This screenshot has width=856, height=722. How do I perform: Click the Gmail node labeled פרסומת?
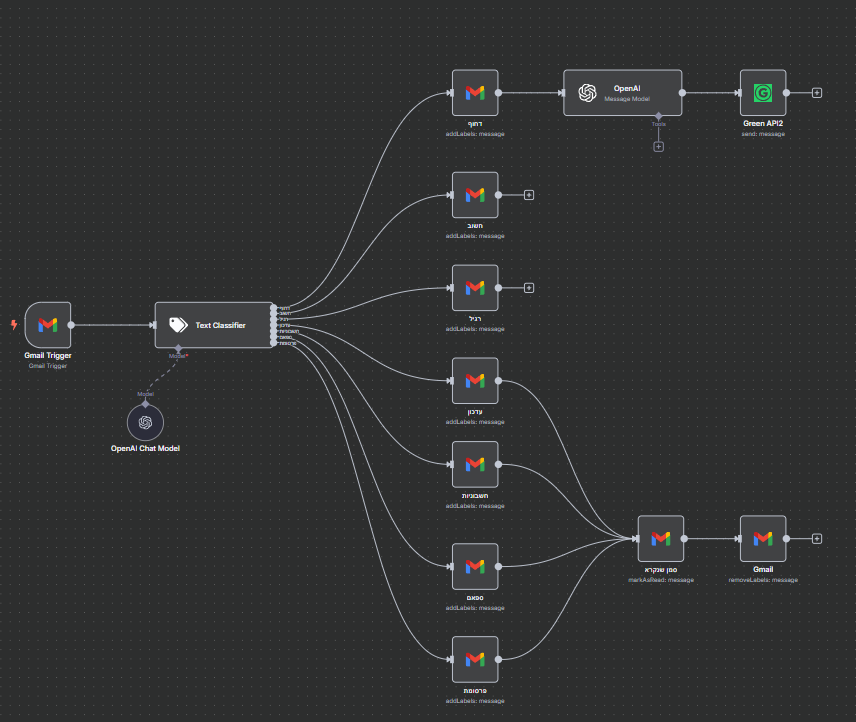[475, 659]
